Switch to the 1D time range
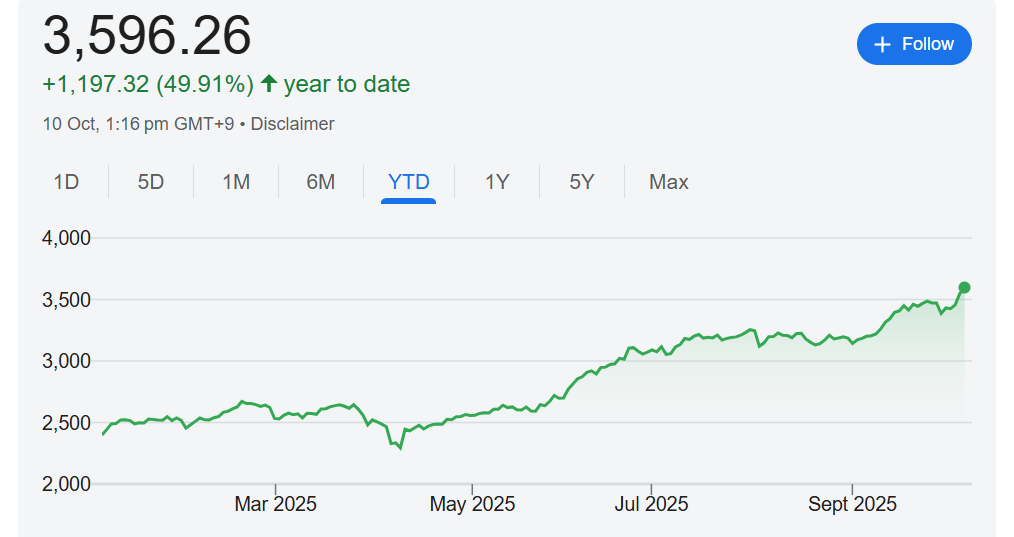 point(66,182)
